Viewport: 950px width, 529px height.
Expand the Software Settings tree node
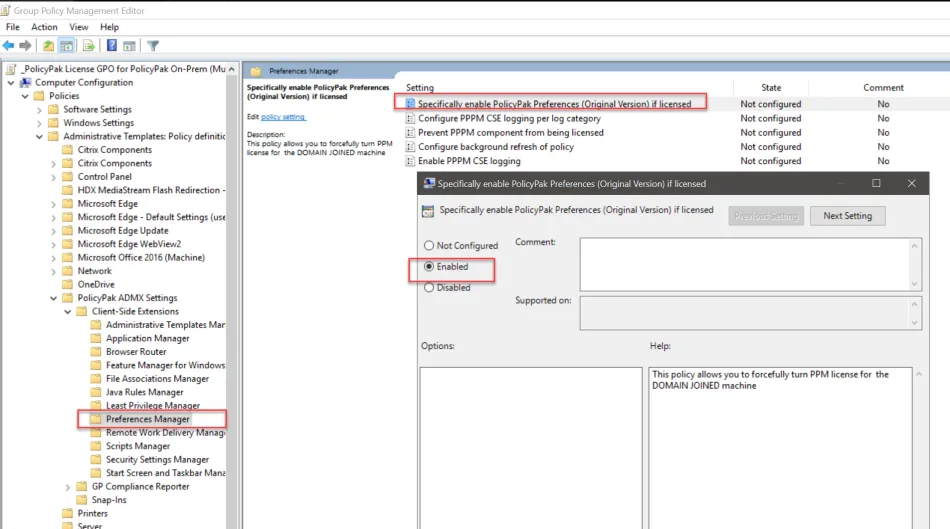[39, 110]
